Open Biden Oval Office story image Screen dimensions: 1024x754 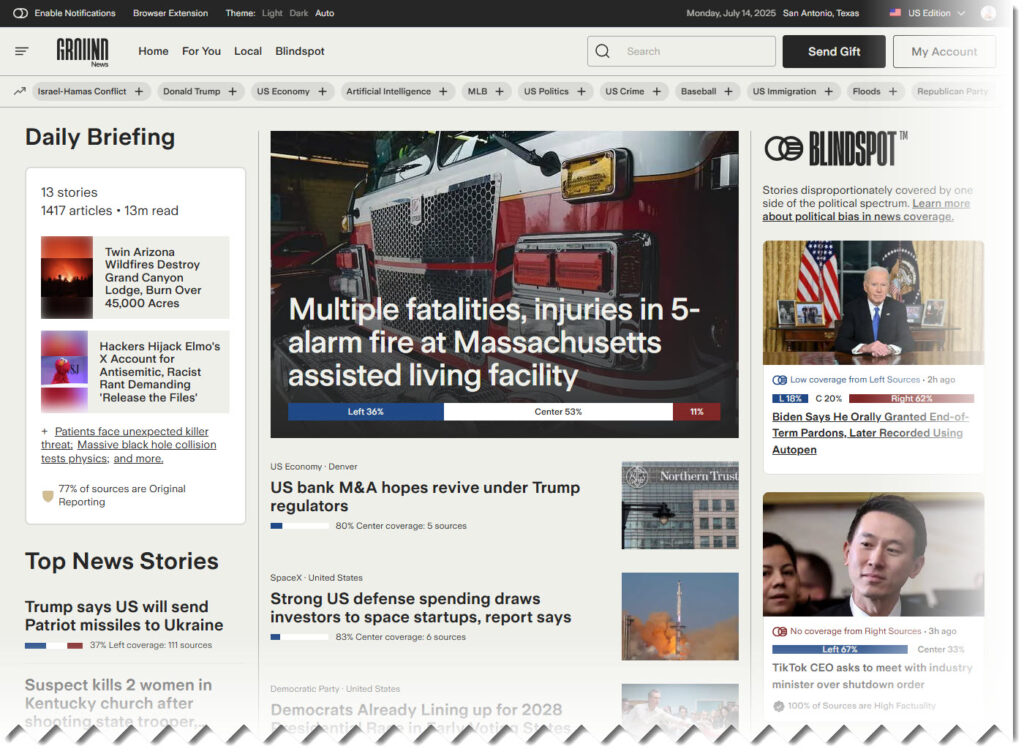click(873, 302)
